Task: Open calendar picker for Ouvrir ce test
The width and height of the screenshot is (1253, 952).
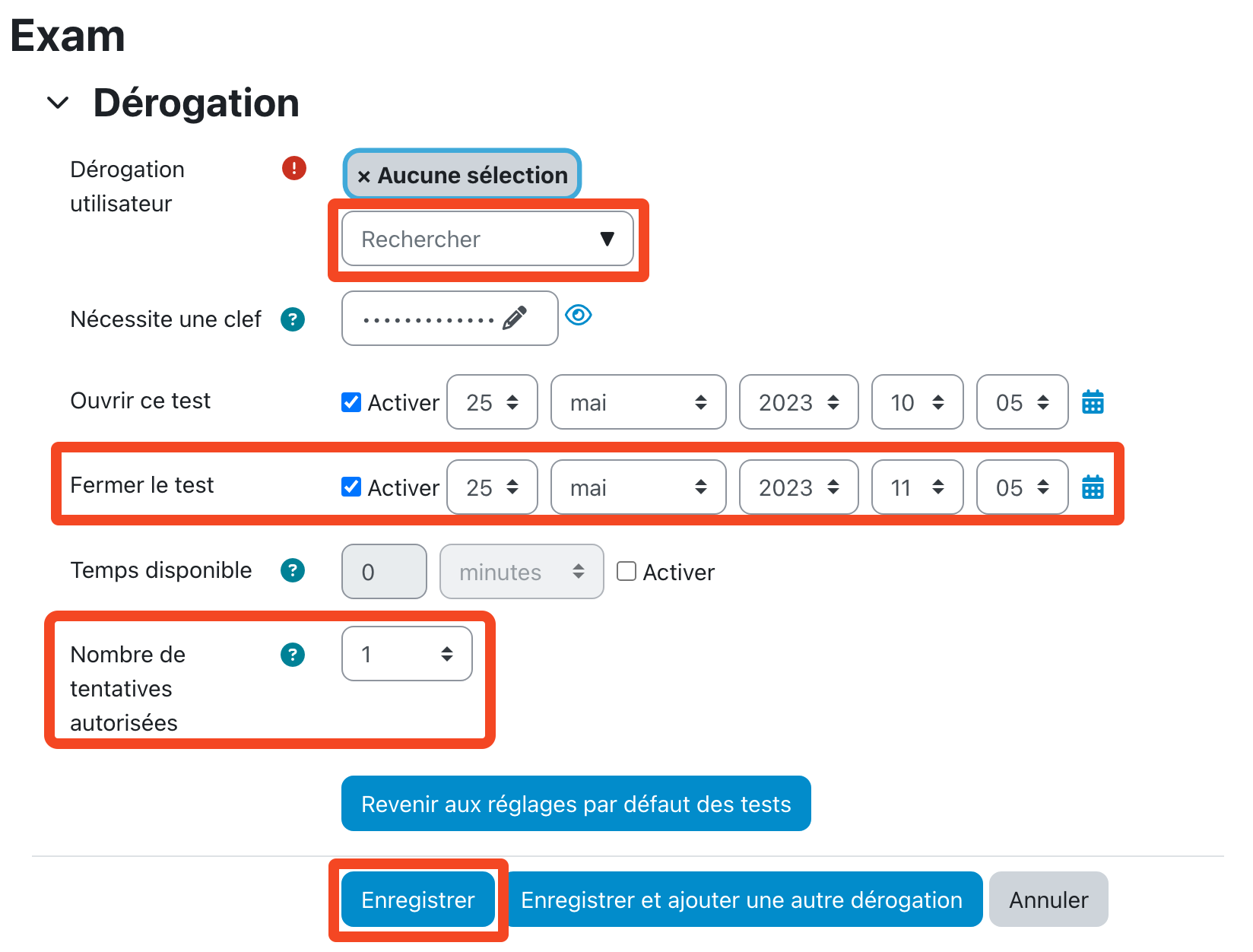Action: 1093,401
